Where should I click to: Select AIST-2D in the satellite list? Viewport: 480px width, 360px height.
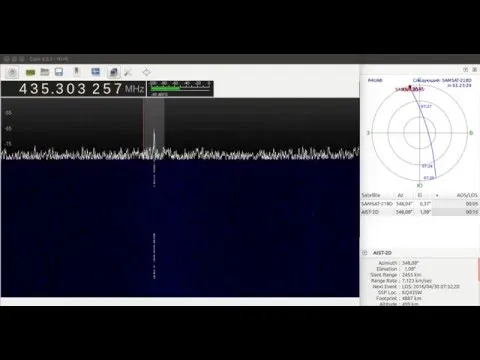pyautogui.click(x=420, y=212)
